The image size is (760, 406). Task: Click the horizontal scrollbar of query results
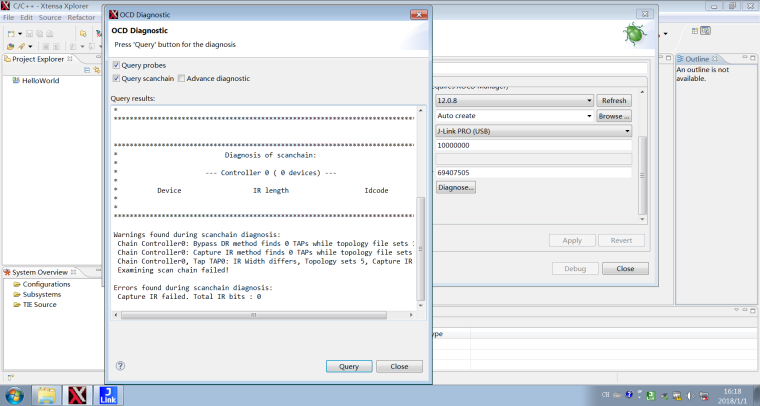coord(253,315)
